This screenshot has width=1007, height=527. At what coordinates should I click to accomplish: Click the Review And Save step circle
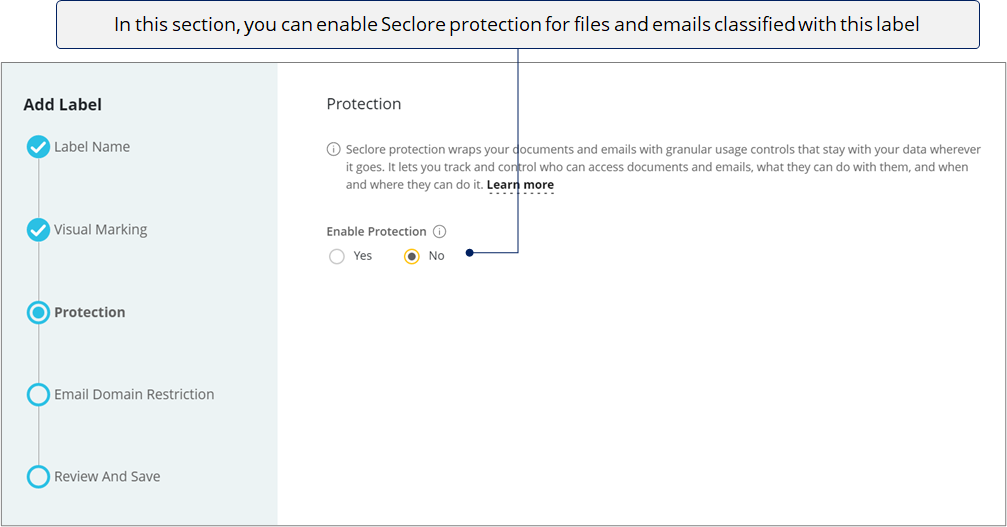(x=39, y=477)
